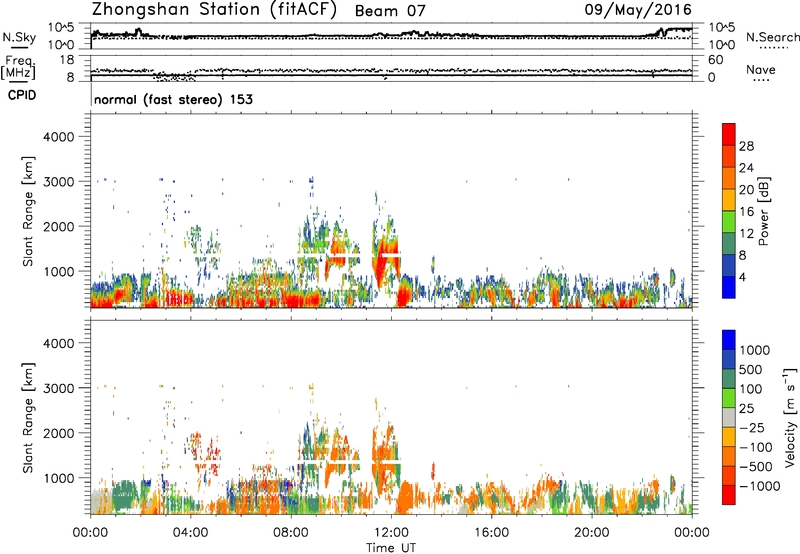Select the 4 label on power colorbar

click(743, 278)
